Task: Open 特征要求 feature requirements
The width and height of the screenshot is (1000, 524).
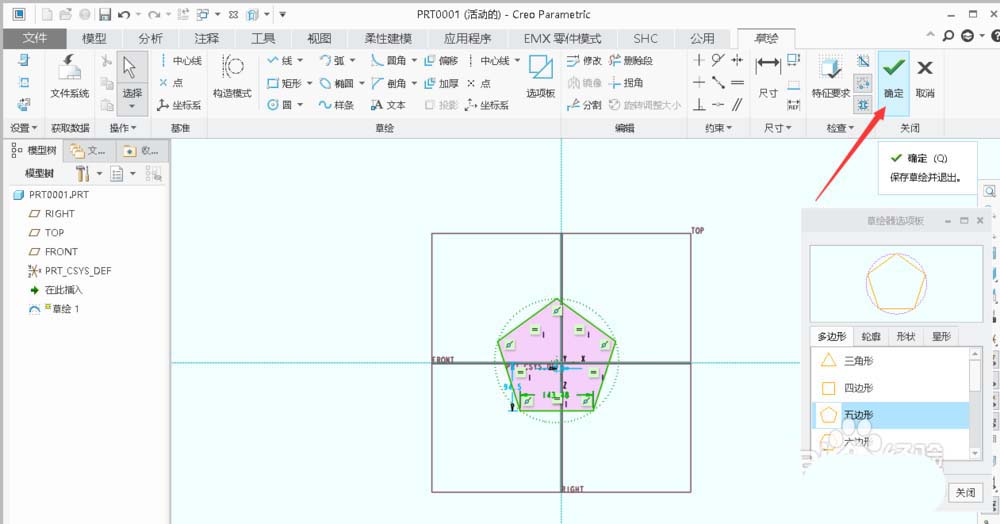Action: point(830,77)
